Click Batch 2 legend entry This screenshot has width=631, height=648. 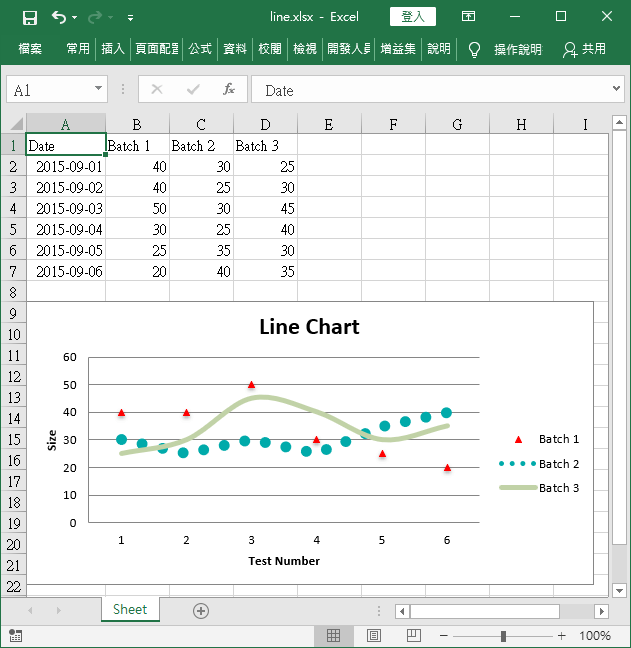(x=539, y=464)
